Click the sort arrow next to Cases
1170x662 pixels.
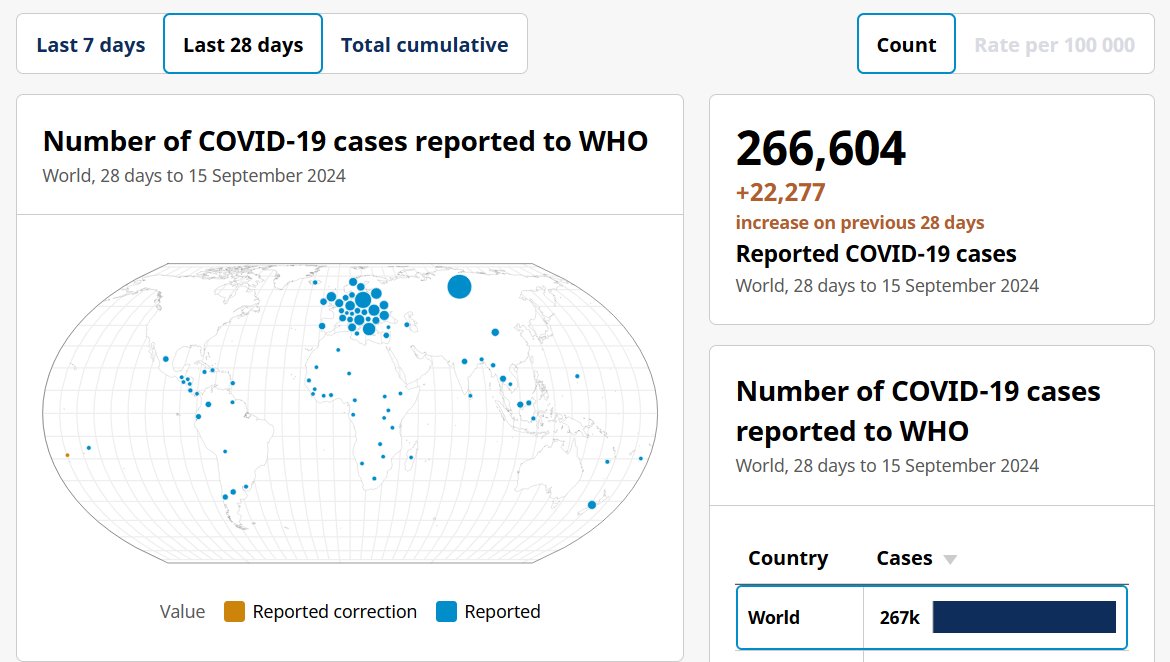(x=950, y=559)
